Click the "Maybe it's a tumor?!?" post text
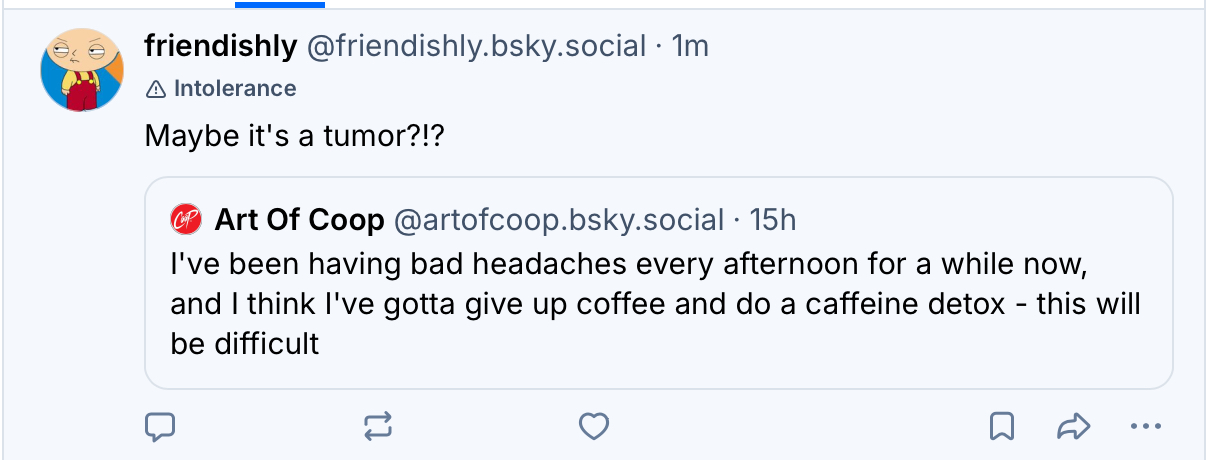Image resolution: width=1206 pixels, height=460 pixels. [x=294, y=135]
